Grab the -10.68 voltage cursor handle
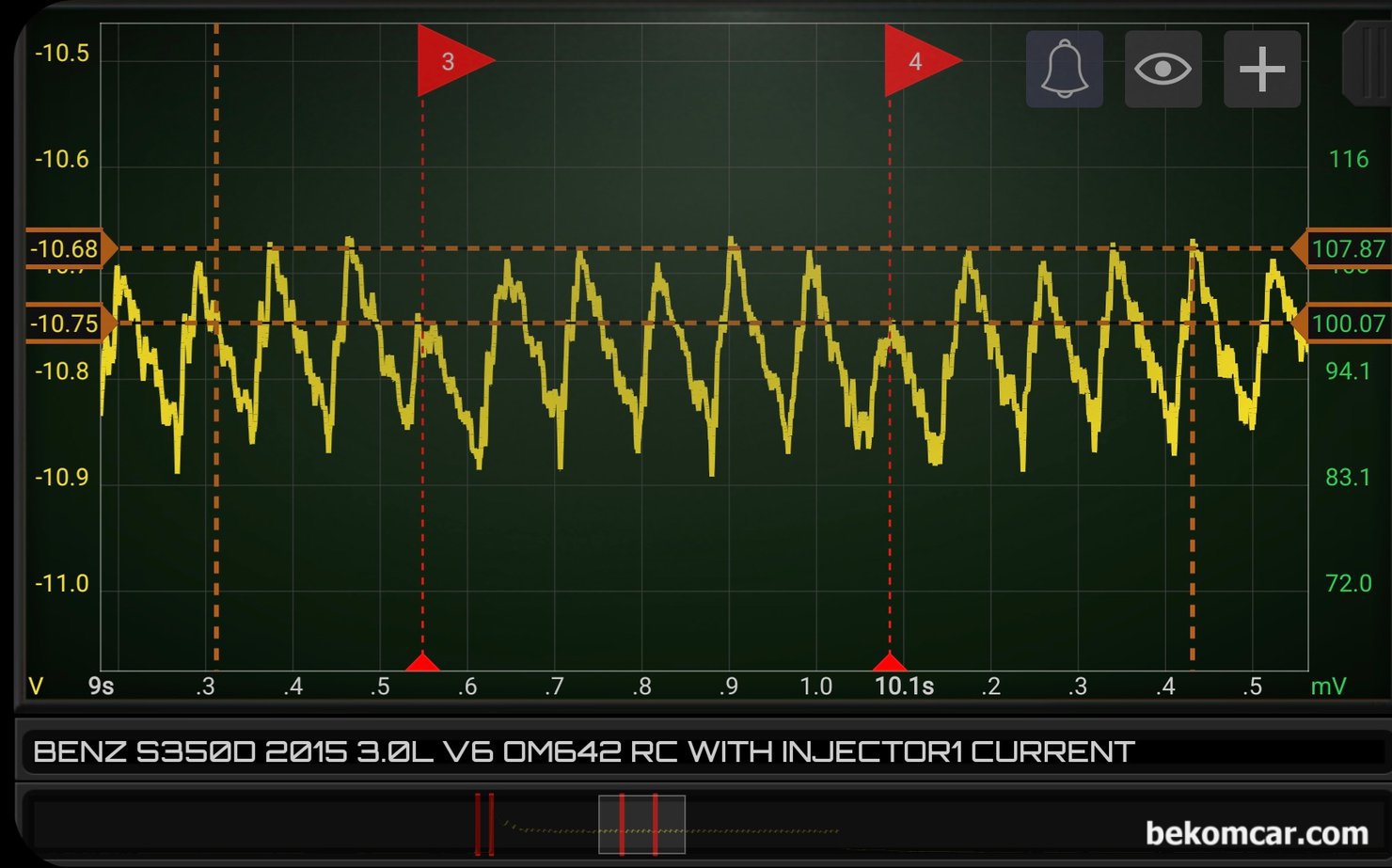The height and width of the screenshot is (868, 1392). pyautogui.click(x=70, y=249)
